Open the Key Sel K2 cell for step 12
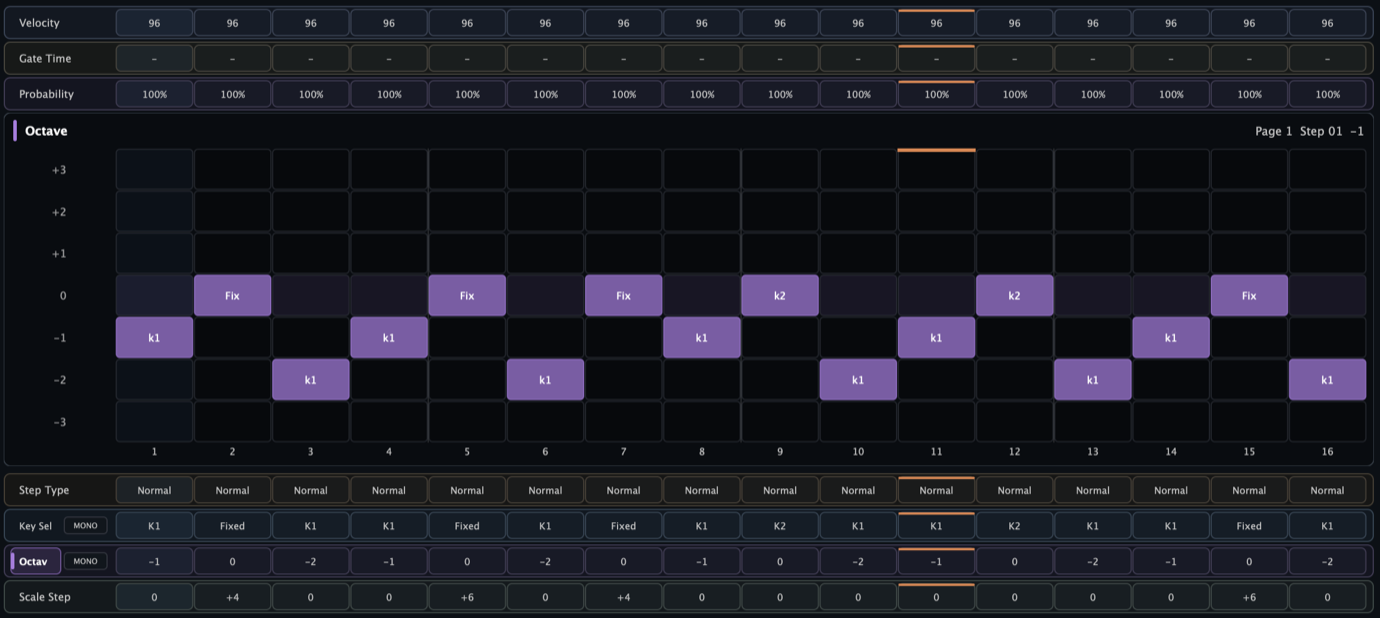1380x618 pixels. pos(1014,526)
